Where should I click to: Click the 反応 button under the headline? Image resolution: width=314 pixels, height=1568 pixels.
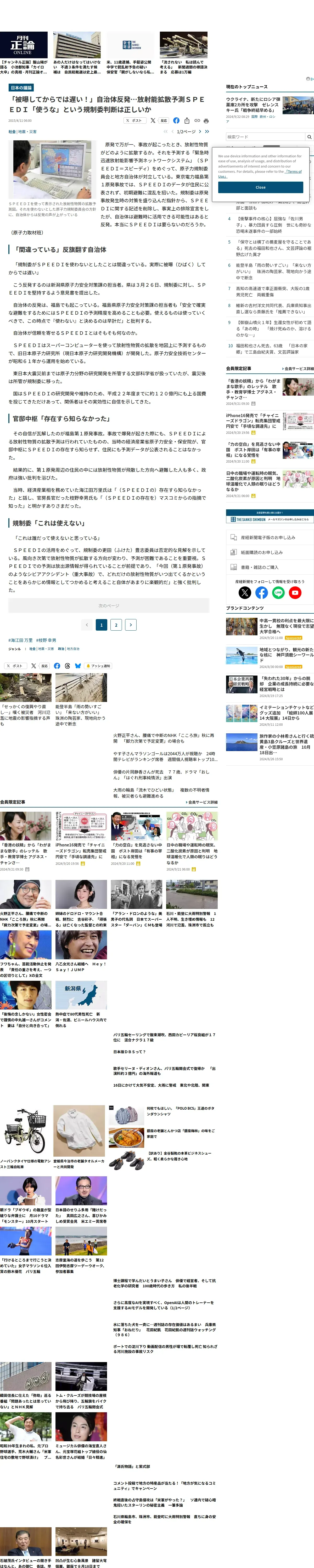[163, 120]
